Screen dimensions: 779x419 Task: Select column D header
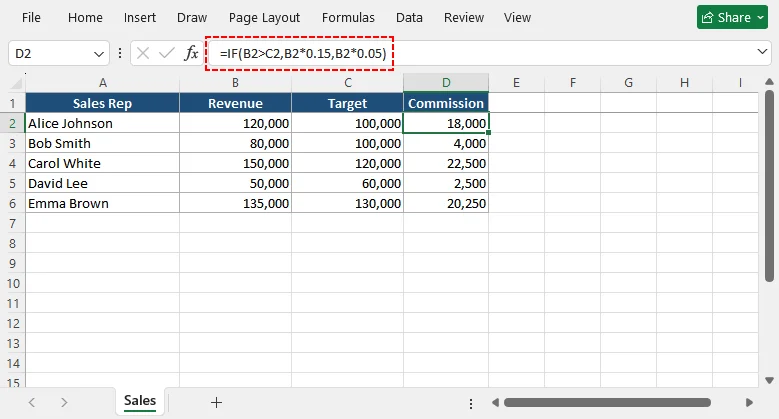pyautogui.click(x=446, y=83)
